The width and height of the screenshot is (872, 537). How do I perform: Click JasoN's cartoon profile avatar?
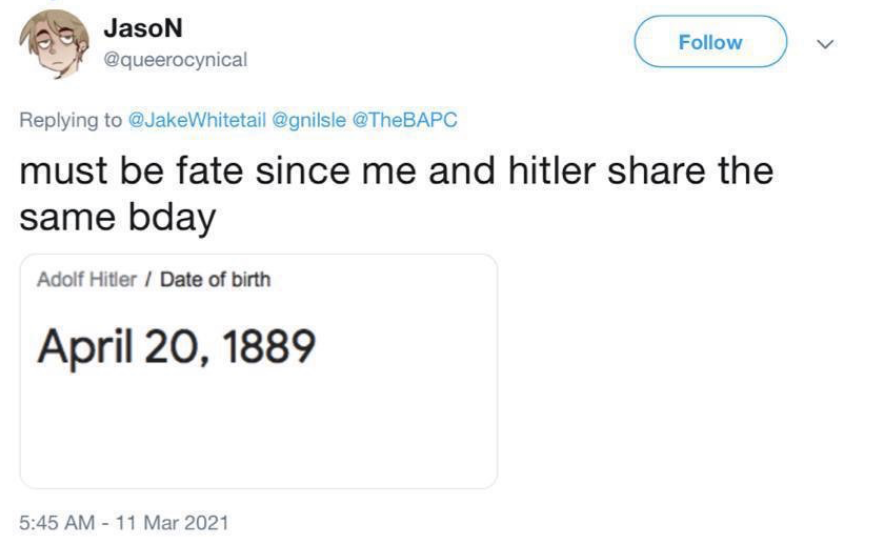50,44
